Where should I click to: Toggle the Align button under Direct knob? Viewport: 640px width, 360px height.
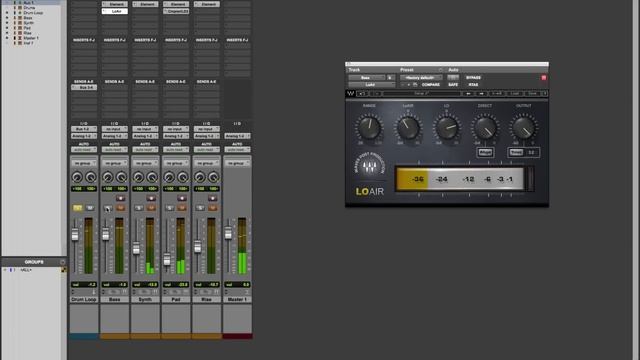point(485,152)
